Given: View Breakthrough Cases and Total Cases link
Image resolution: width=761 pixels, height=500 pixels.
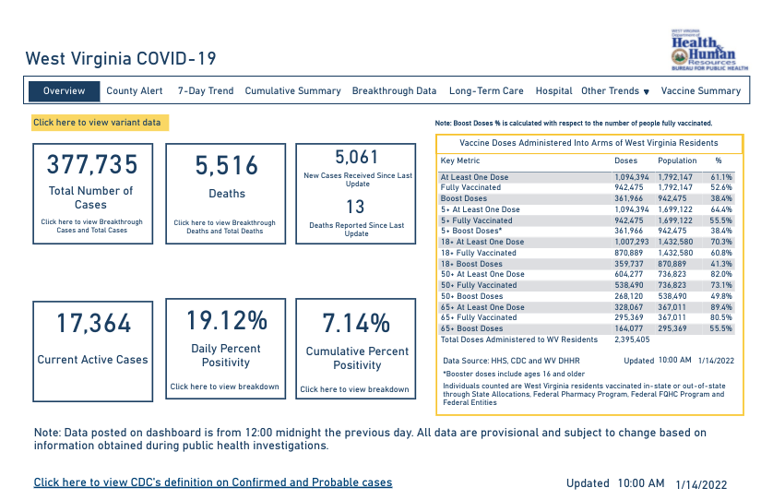Looking at the screenshot, I should point(92,226).
